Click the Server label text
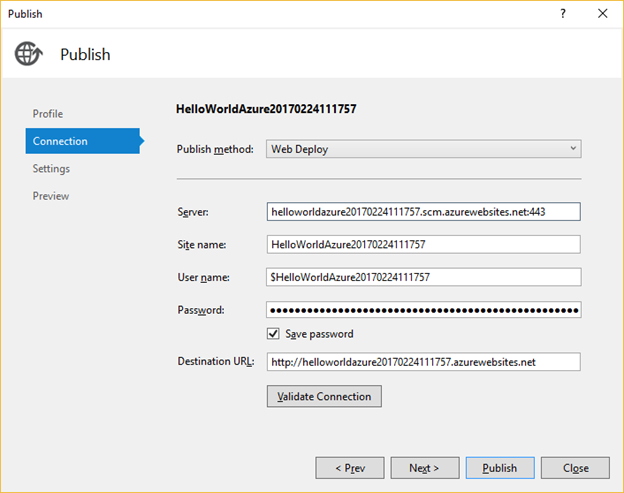The height and width of the screenshot is (493, 624). click(193, 212)
